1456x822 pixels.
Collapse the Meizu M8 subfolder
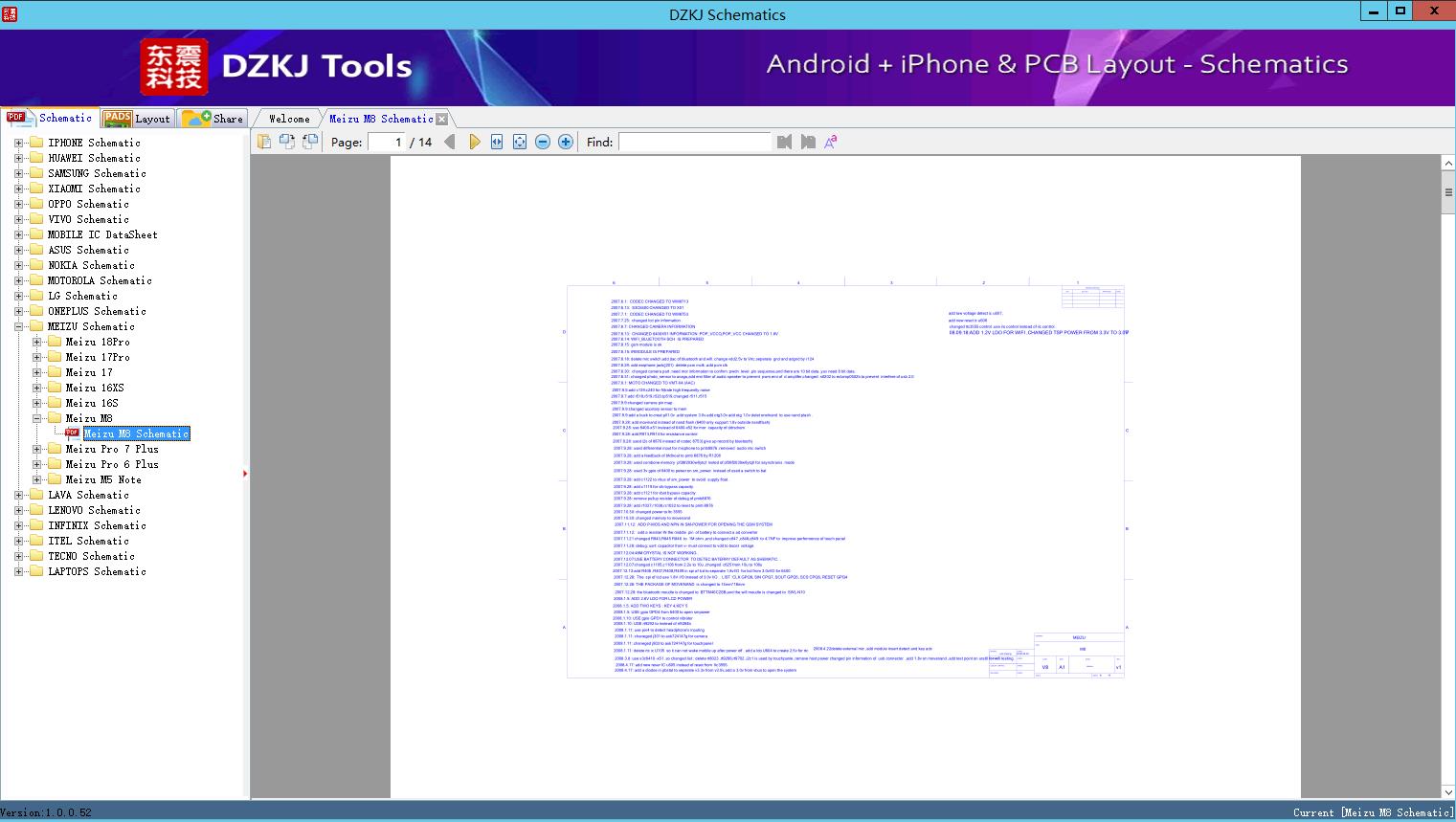(36, 418)
